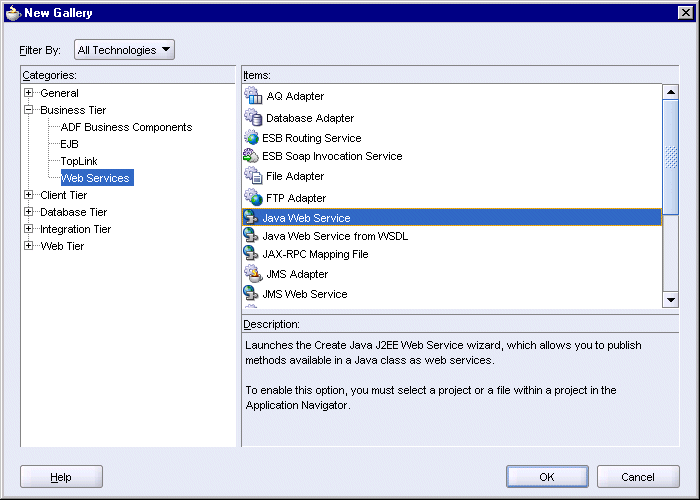Click the ESB Routing Service icon
The height and width of the screenshot is (500, 700).
tap(251, 138)
